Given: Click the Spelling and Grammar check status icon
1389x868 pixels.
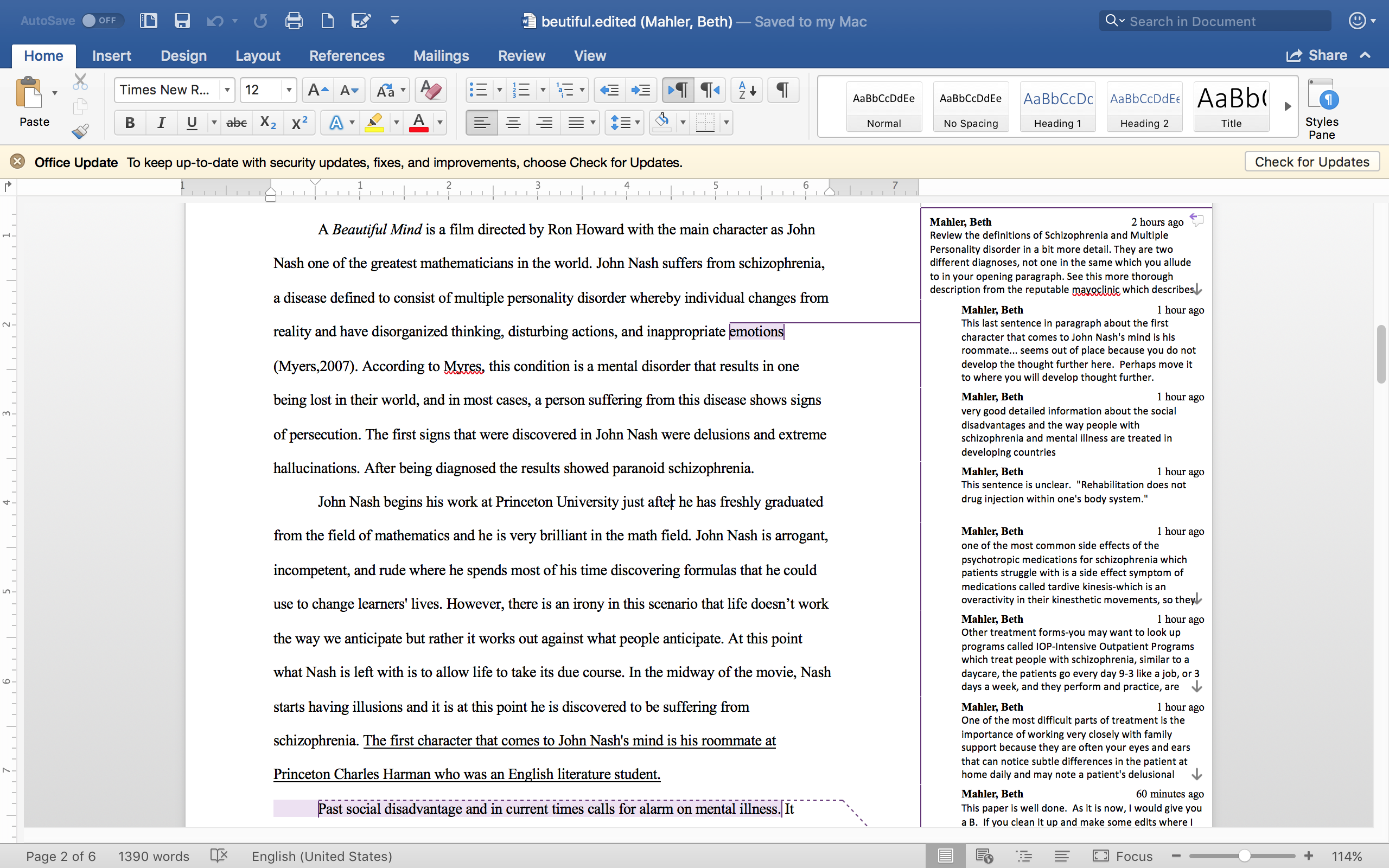Looking at the screenshot, I should click(x=219, y=856).
